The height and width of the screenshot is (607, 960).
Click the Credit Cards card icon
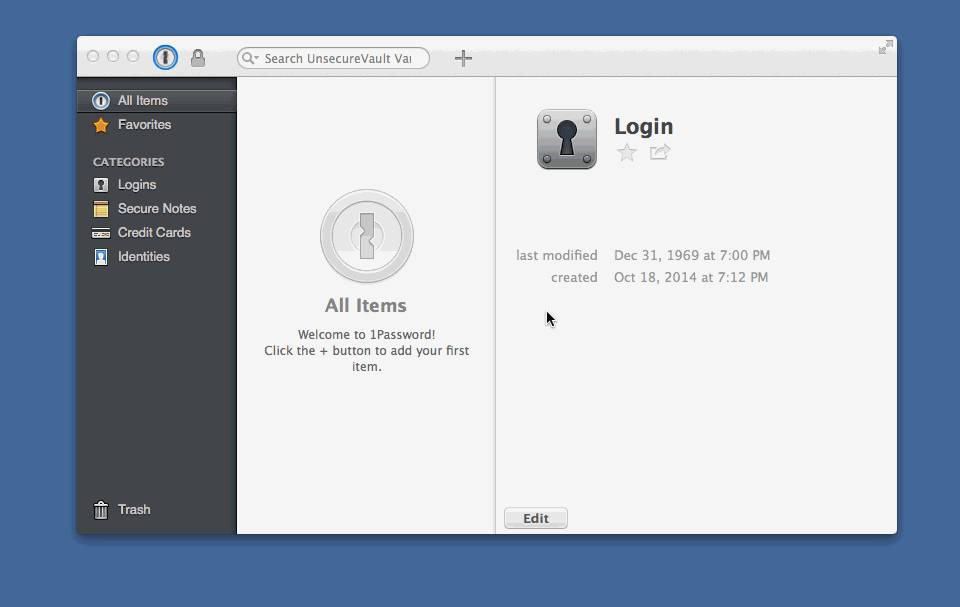tap(101, 232)
